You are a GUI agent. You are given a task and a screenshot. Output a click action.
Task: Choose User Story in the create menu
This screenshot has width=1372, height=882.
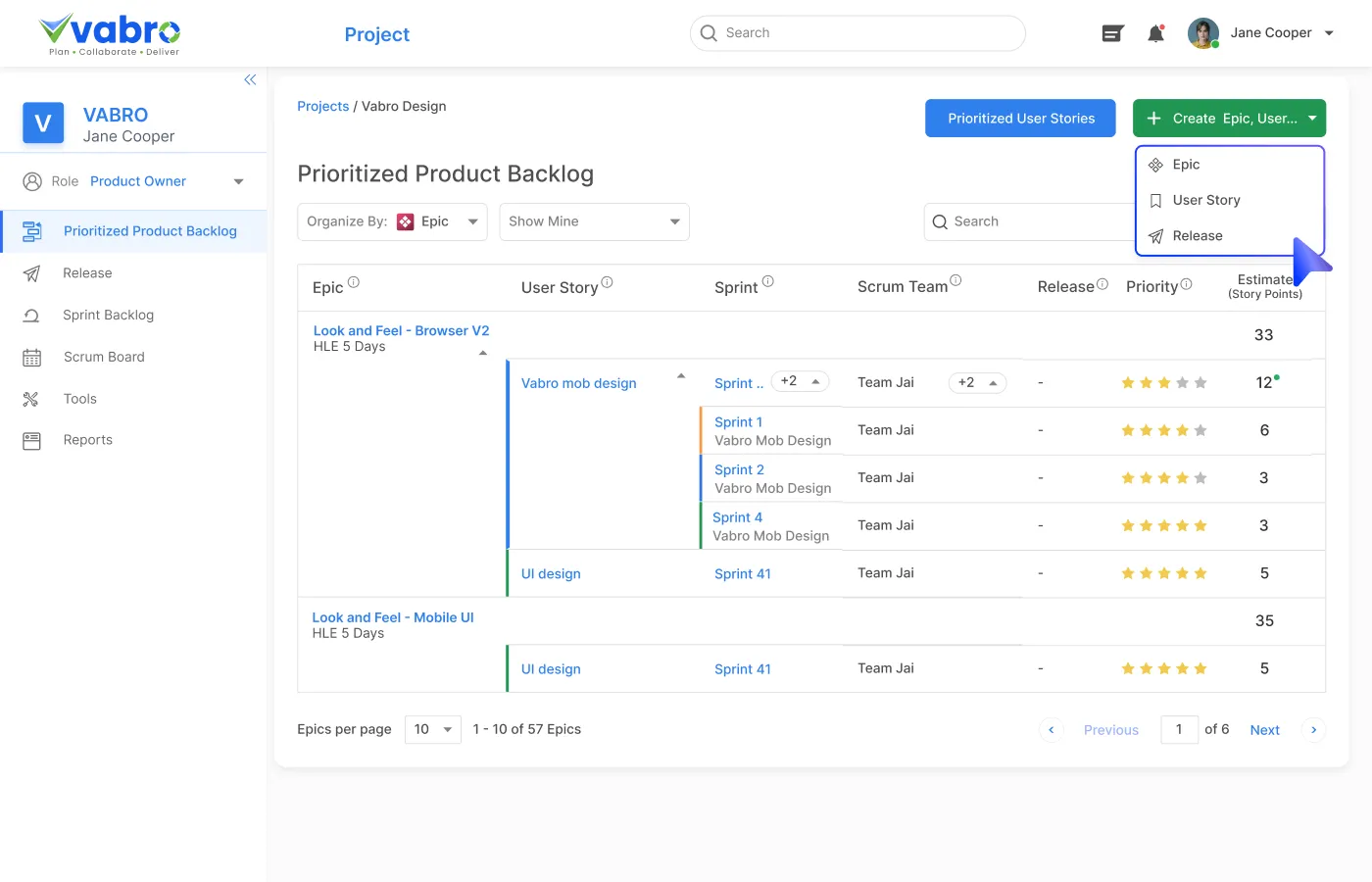coord(1204,200)
